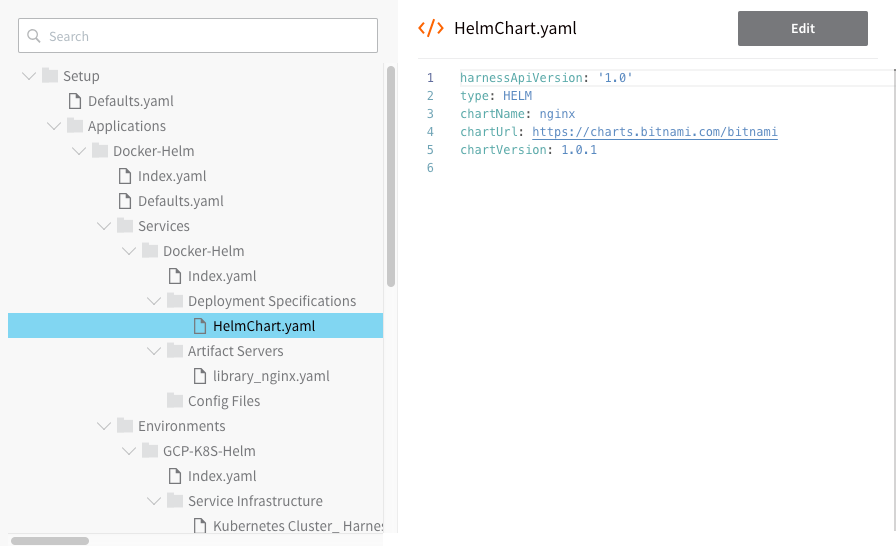Click the 'type: HELM' text on line 2
Screen dimensions: 896x546
(496, 96)
